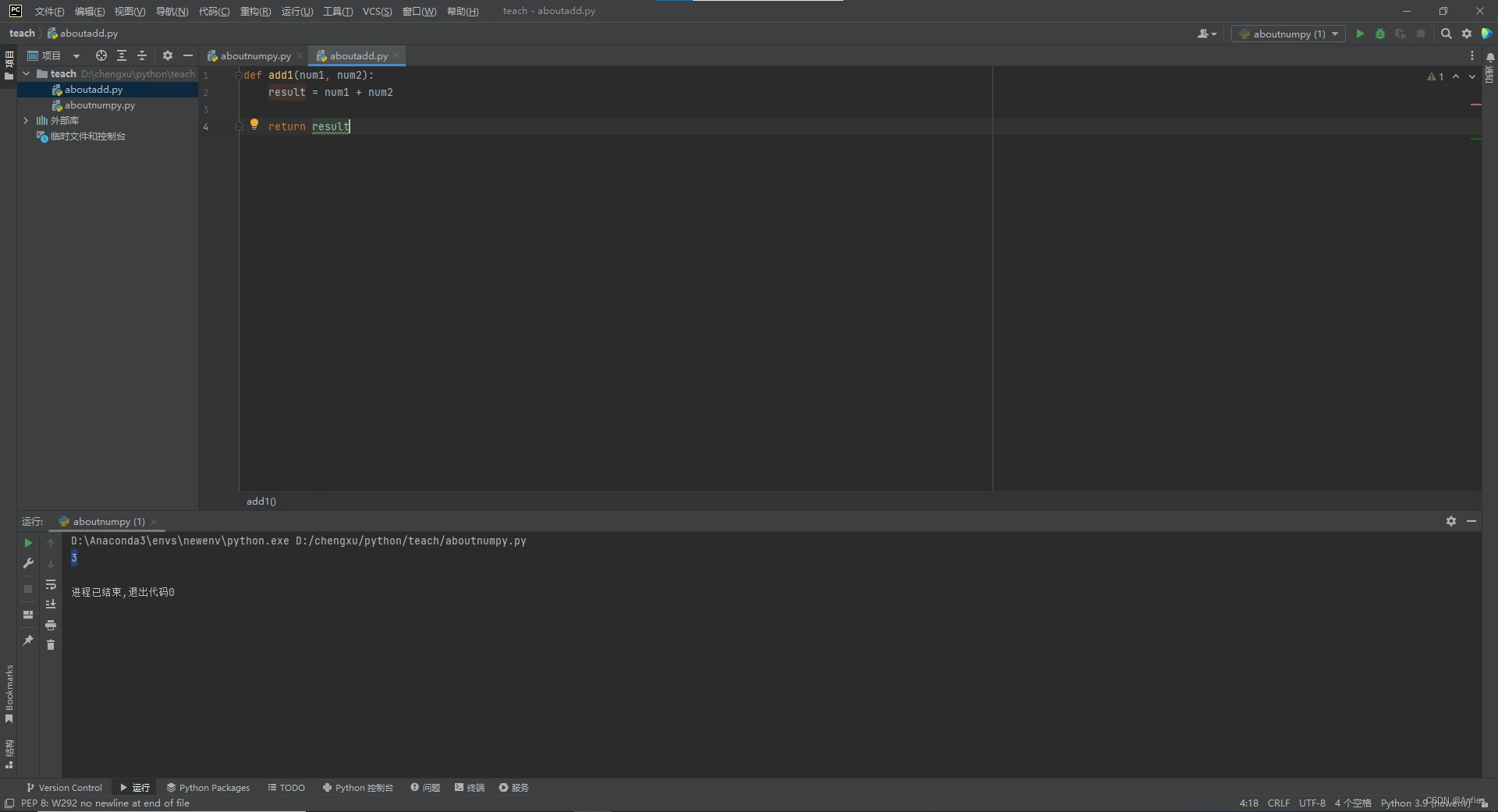Open 服务 services tool window
This screenshot has height=812, width=1498.
(514, 788)
